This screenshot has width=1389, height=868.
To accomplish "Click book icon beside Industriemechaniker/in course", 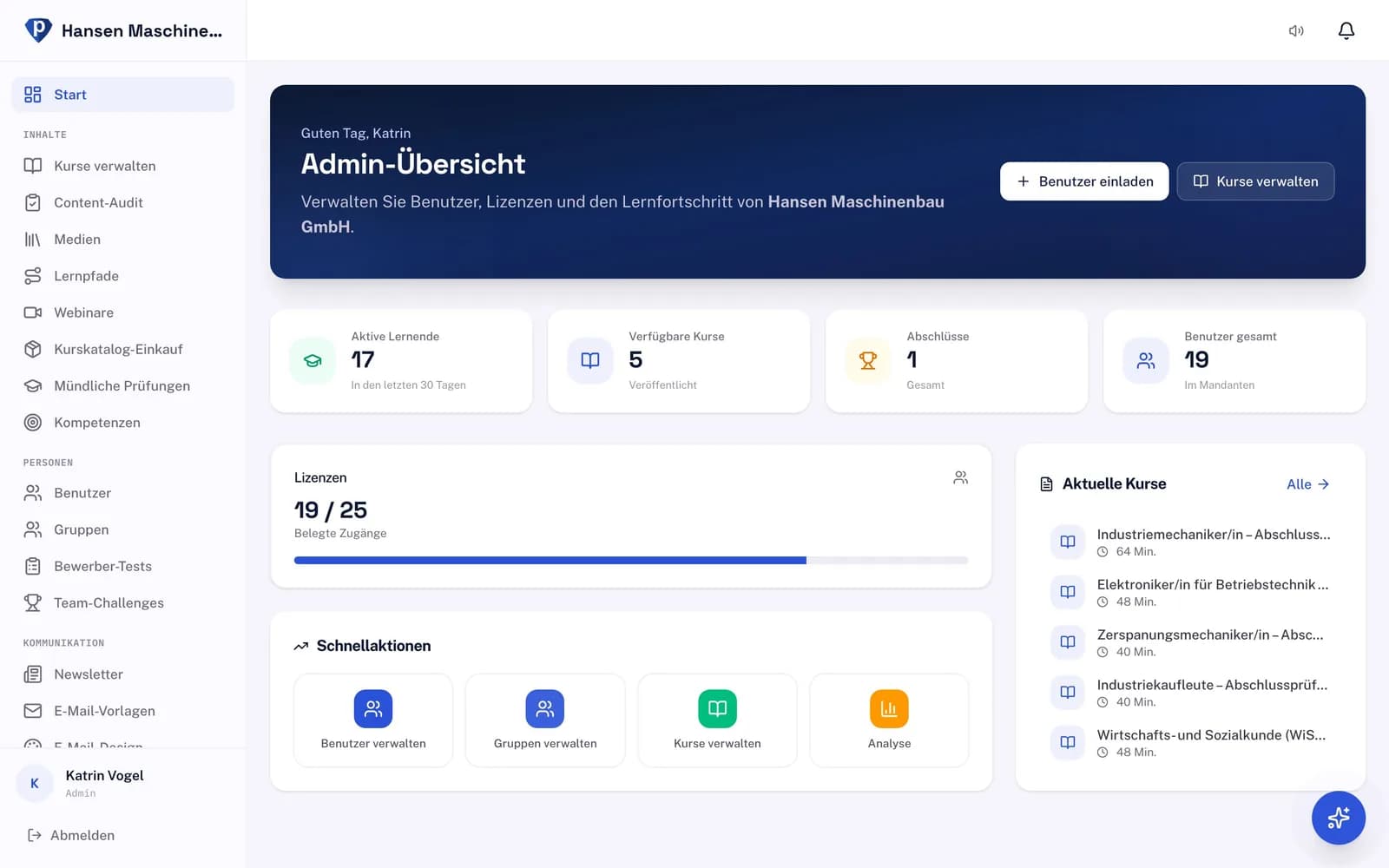I will click(x=1068, y=542).
